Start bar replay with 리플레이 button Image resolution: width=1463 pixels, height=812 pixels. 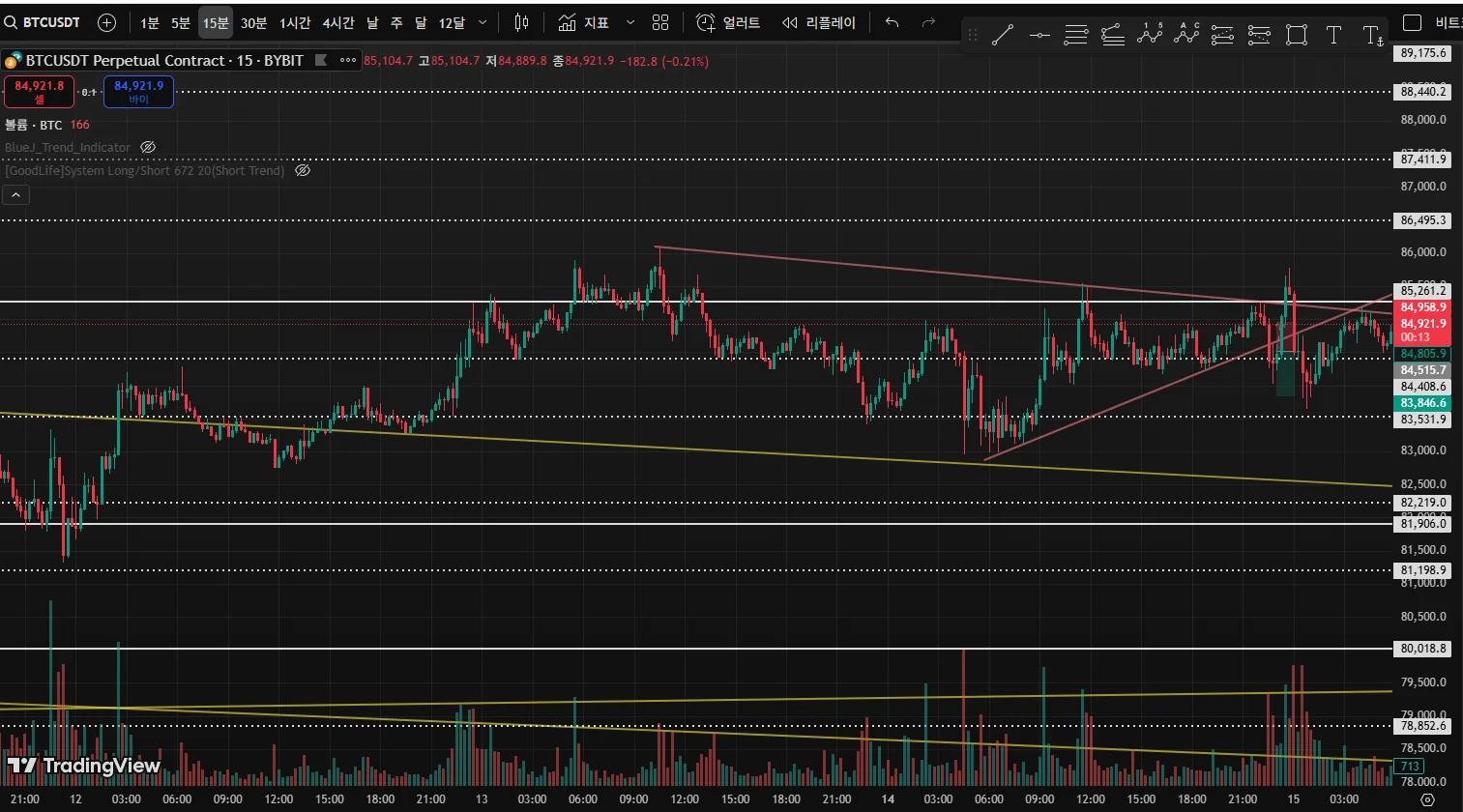tap(819, 22)
